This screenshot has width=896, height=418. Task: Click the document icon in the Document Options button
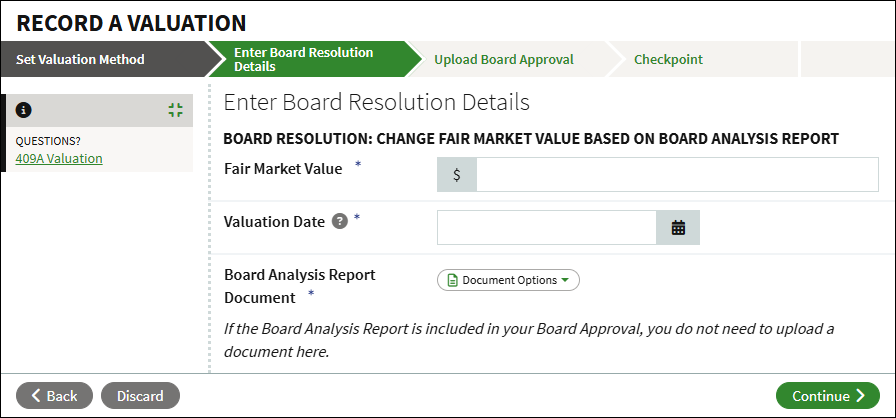coord(453,280)
